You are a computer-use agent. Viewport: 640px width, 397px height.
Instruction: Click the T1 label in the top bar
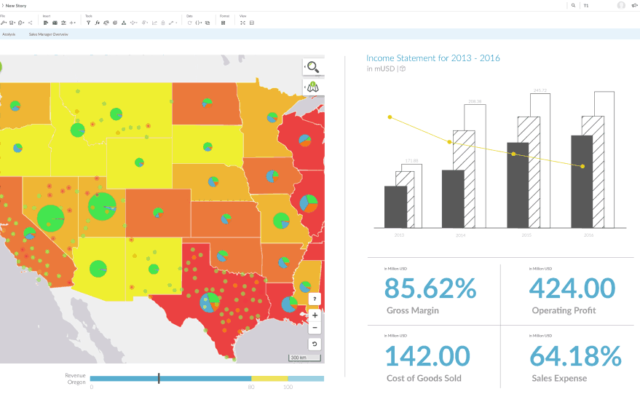586,5
